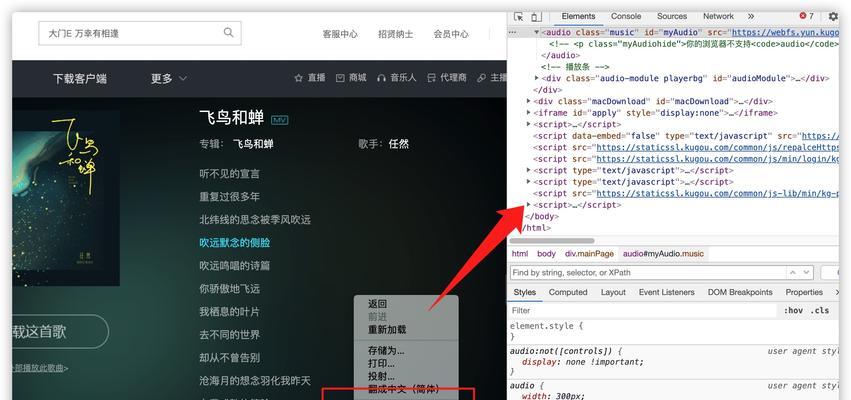851x400 pixels.
Task: Click the search magnifier icon
Action: point(228,33)
